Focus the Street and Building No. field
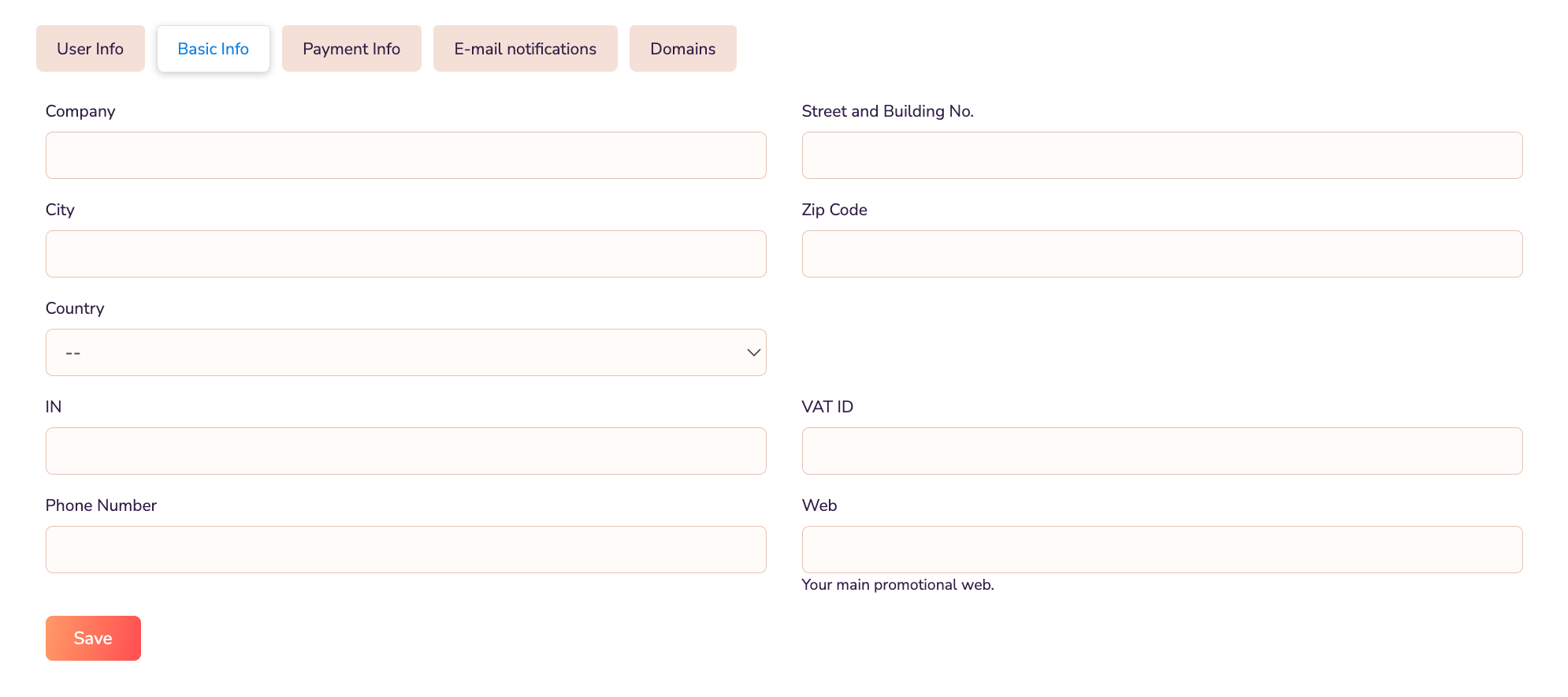Image resolution: width=1568 pixels, height=697 pixels. click(1161, 155)
